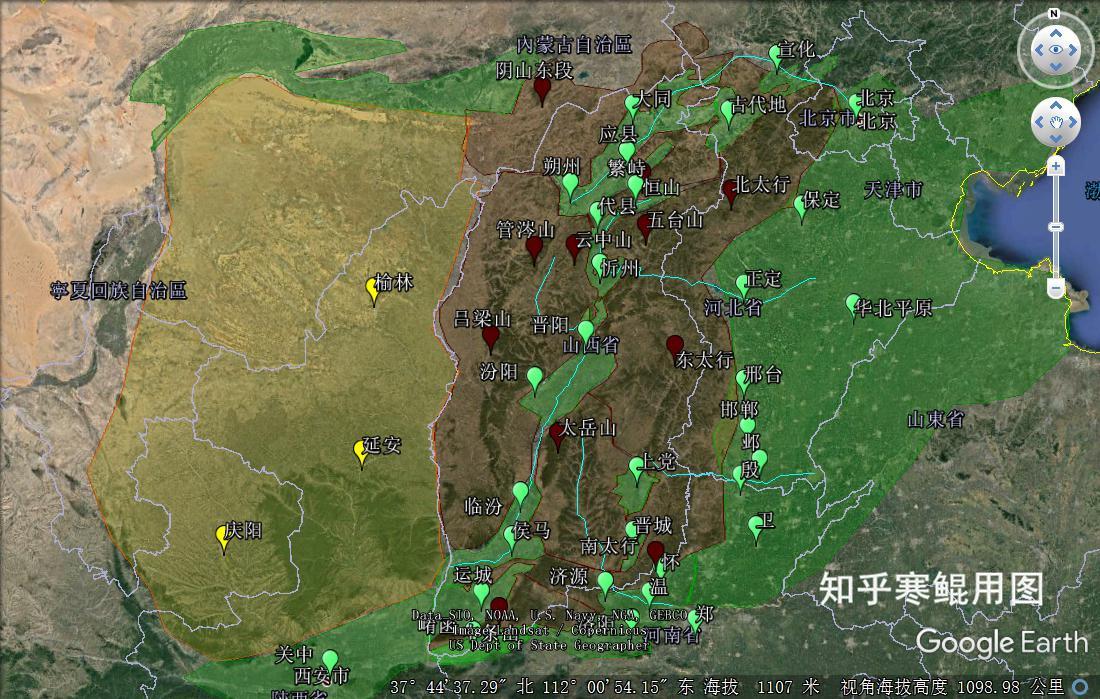Click the 山東省 province label
The image size is (1100, 699).
tap(935, 420)
